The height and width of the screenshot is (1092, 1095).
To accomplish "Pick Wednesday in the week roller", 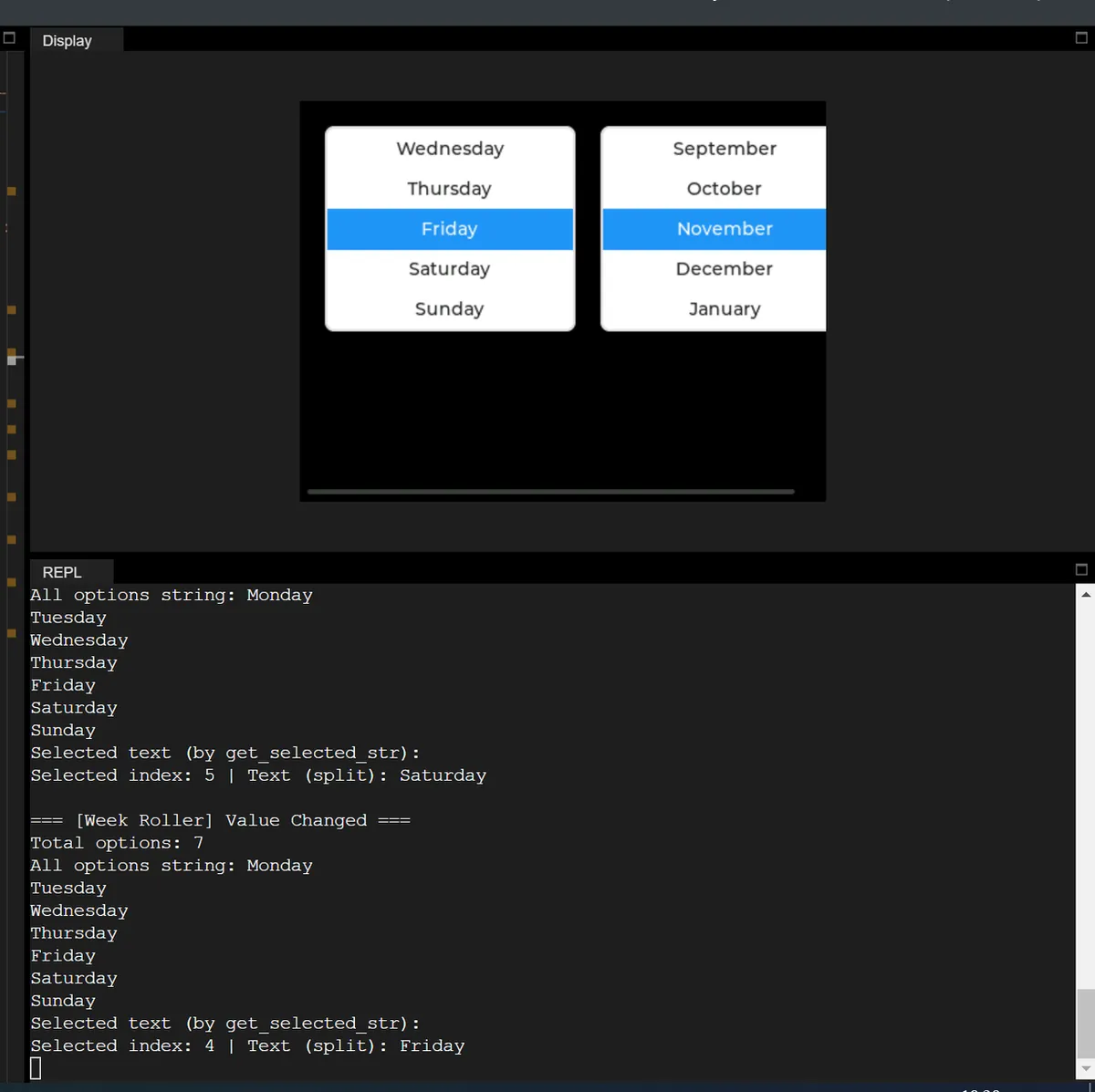I will point(450,149).
